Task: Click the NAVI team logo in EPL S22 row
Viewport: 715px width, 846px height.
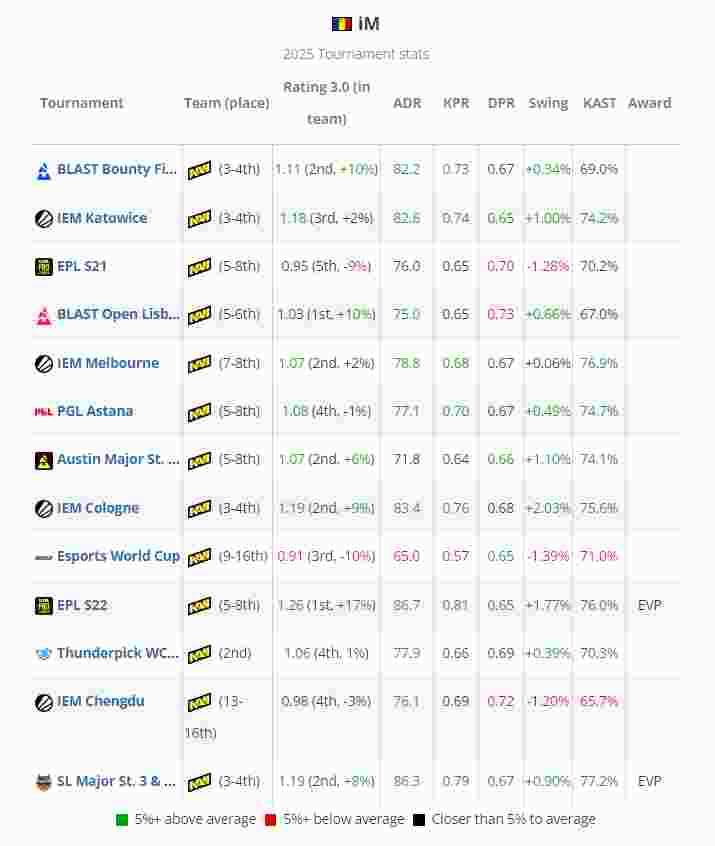Action: [x=199, y=606]
